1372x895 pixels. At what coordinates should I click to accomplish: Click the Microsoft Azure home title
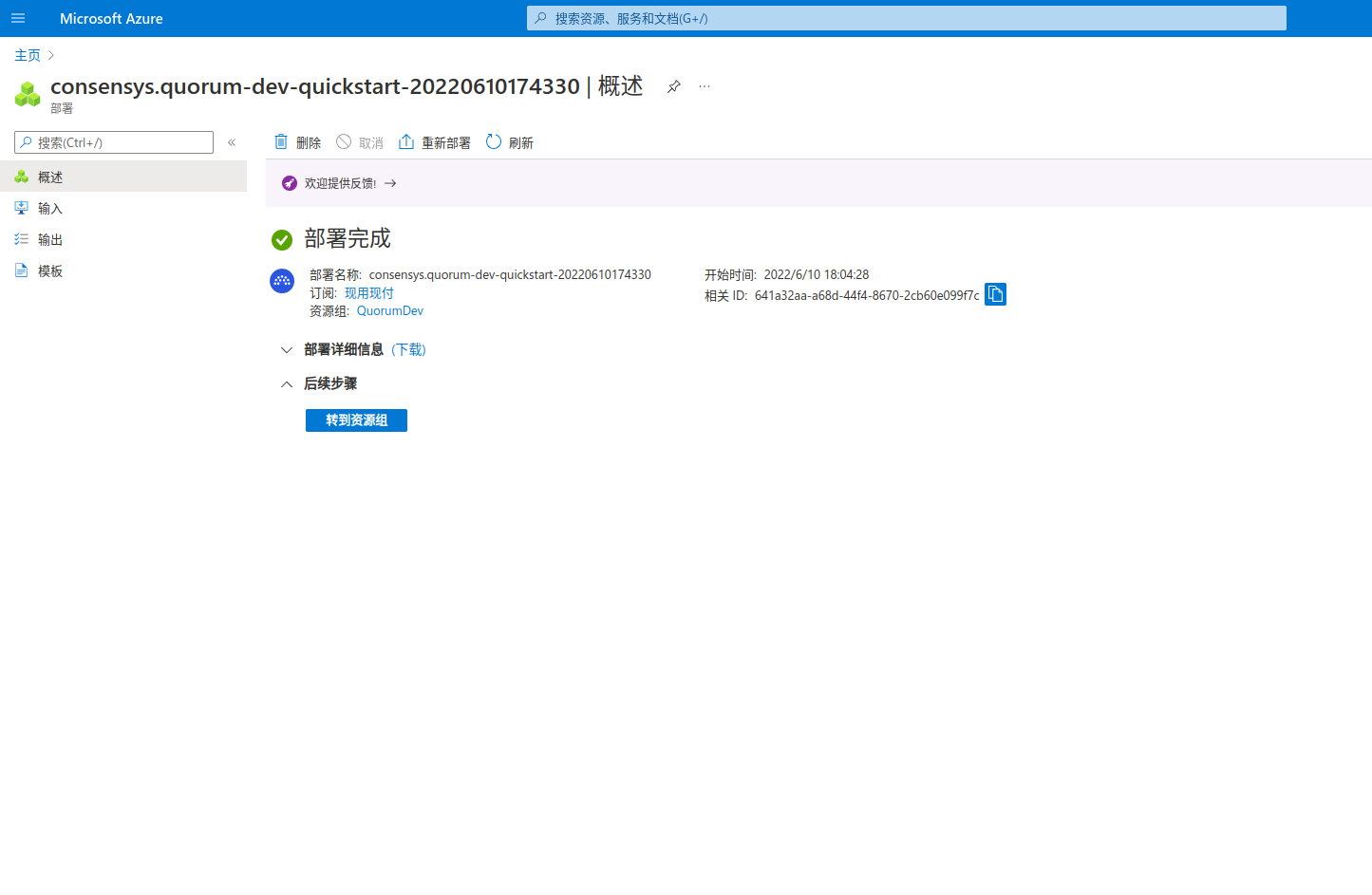click(x=111, y=18)
